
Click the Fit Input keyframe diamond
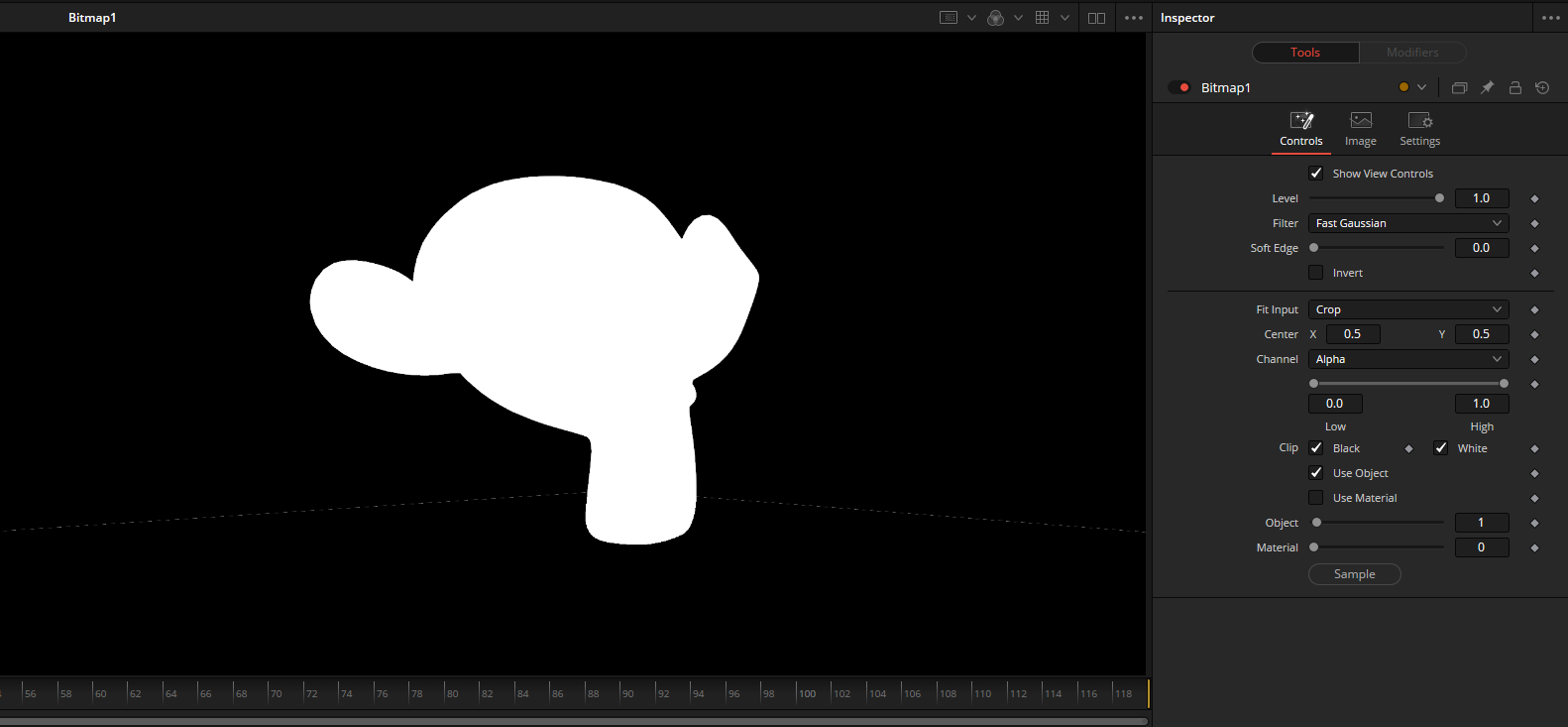click(x=1534, y=309)
